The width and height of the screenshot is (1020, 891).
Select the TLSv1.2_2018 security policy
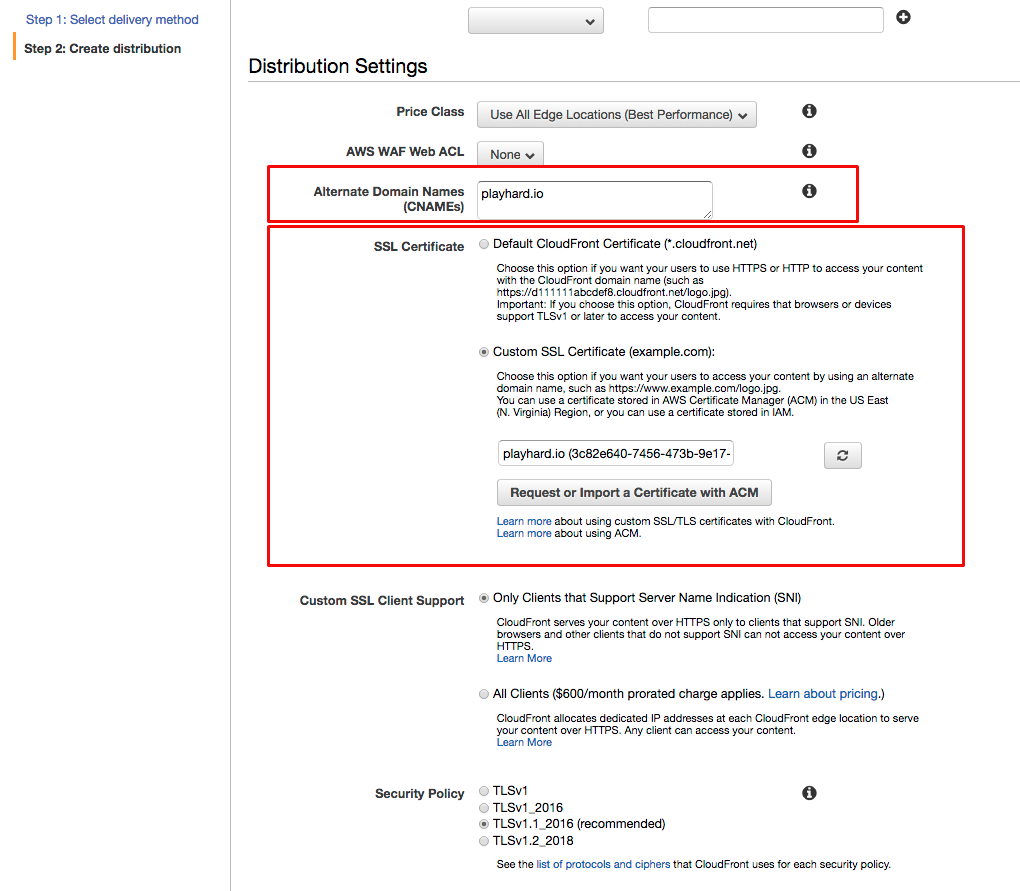pos(483,841)
